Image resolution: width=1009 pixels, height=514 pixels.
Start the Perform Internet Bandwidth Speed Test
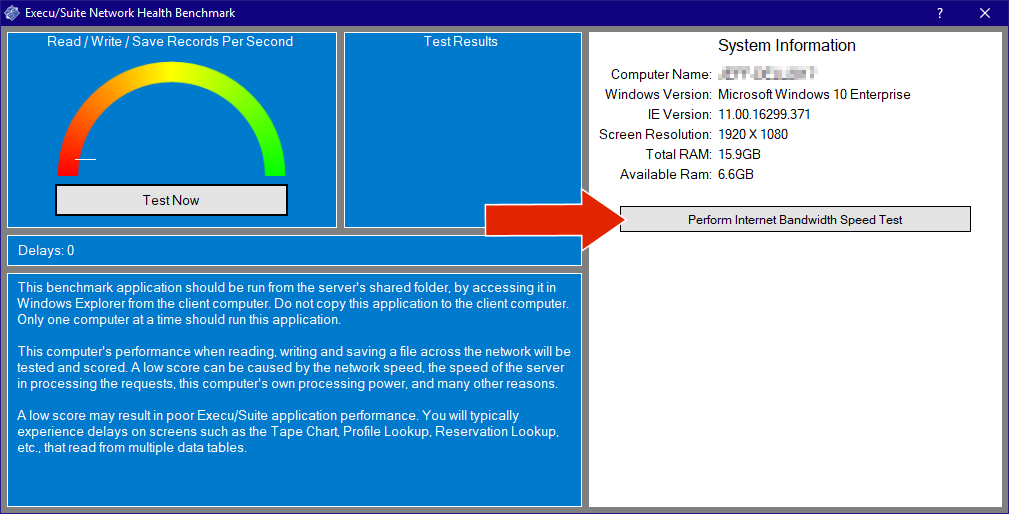(x=795, y=219)
